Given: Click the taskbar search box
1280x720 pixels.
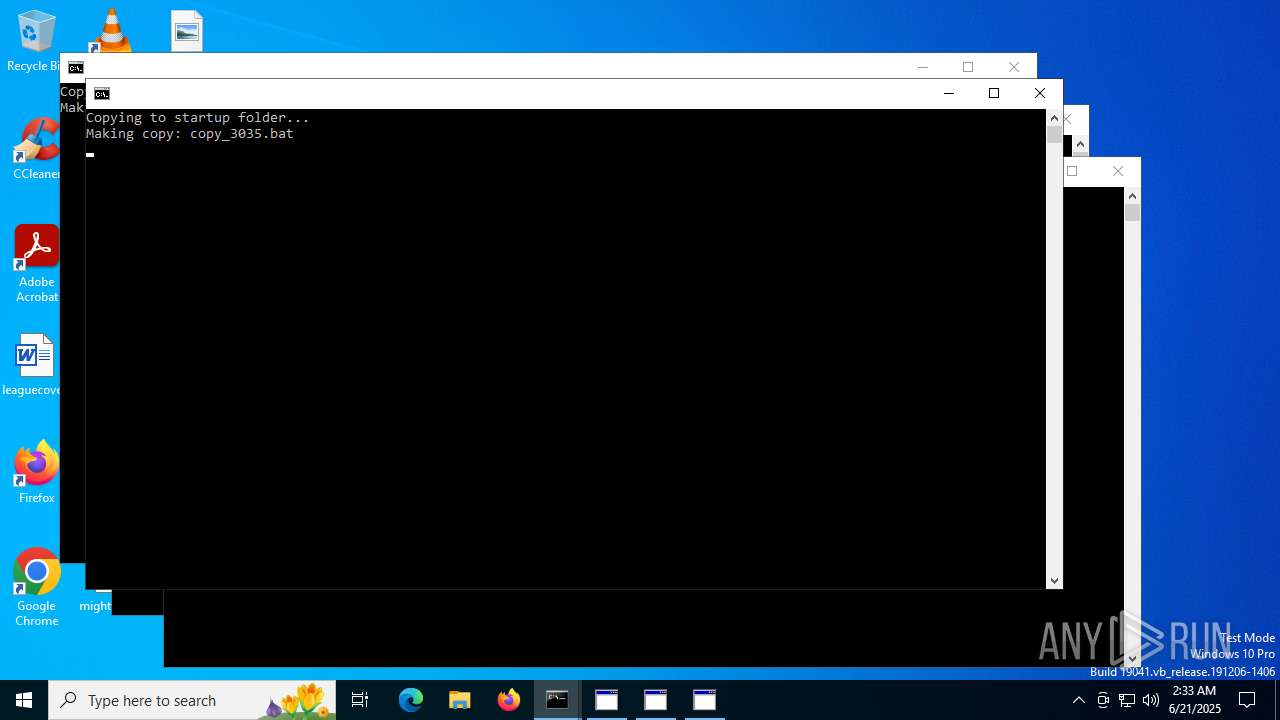Looking at the screenshot, I should point(192,700).
